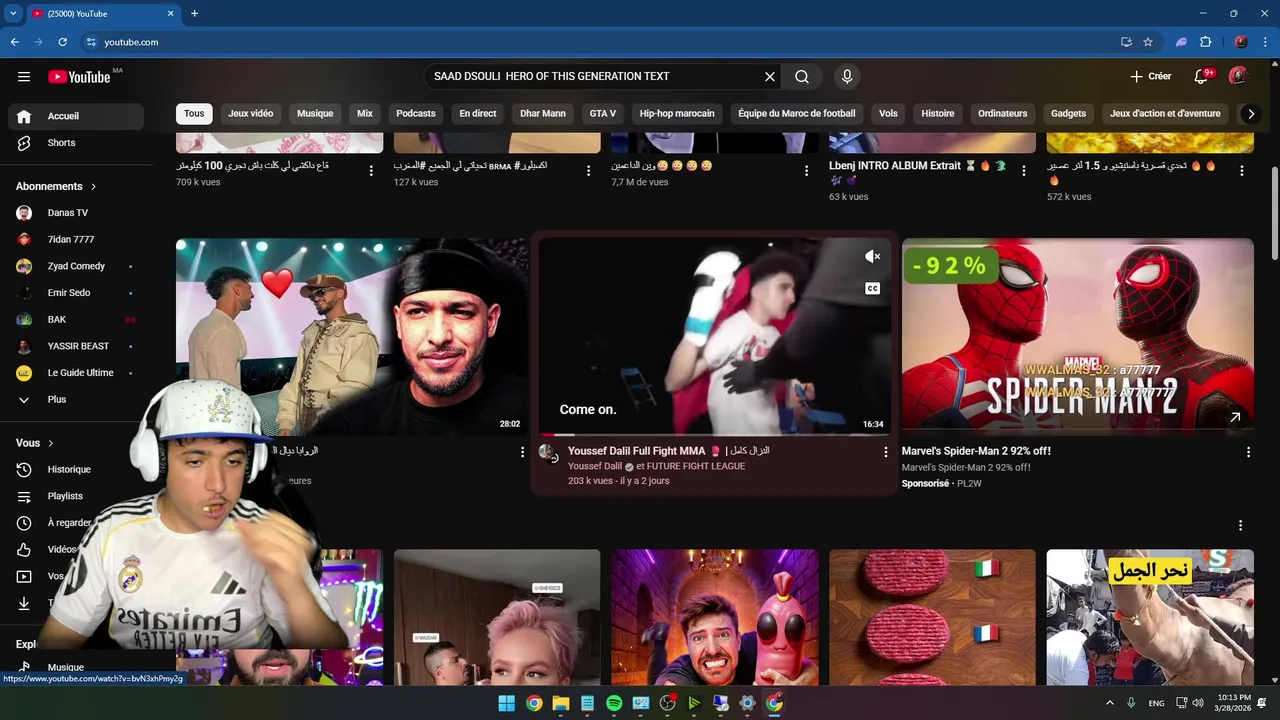Open options for Youssef Dalil Full Fight video
The width and height of the screenshot is (1280, 720).
pyautogui.click(x=885, y=452)
